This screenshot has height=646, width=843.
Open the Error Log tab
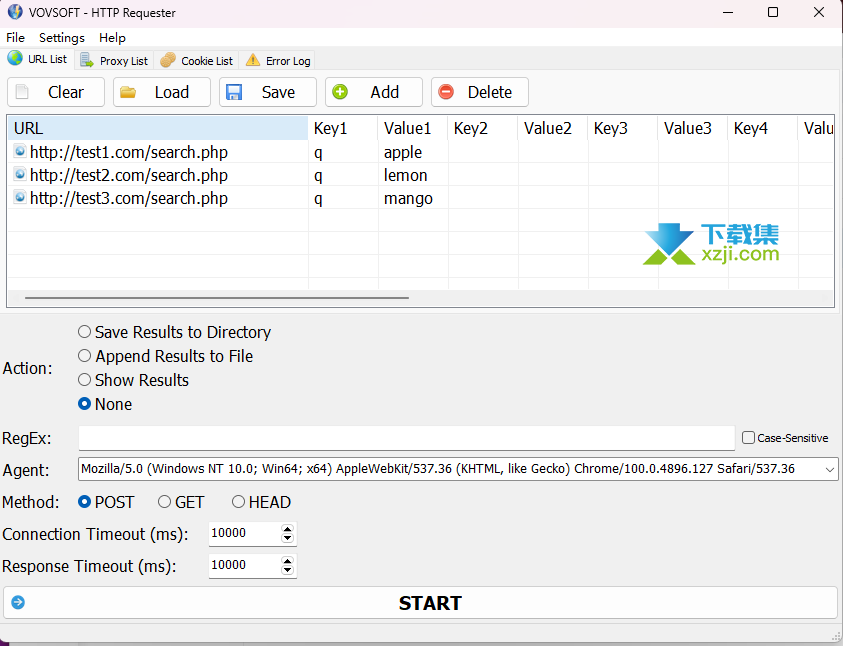pos(277,60)
